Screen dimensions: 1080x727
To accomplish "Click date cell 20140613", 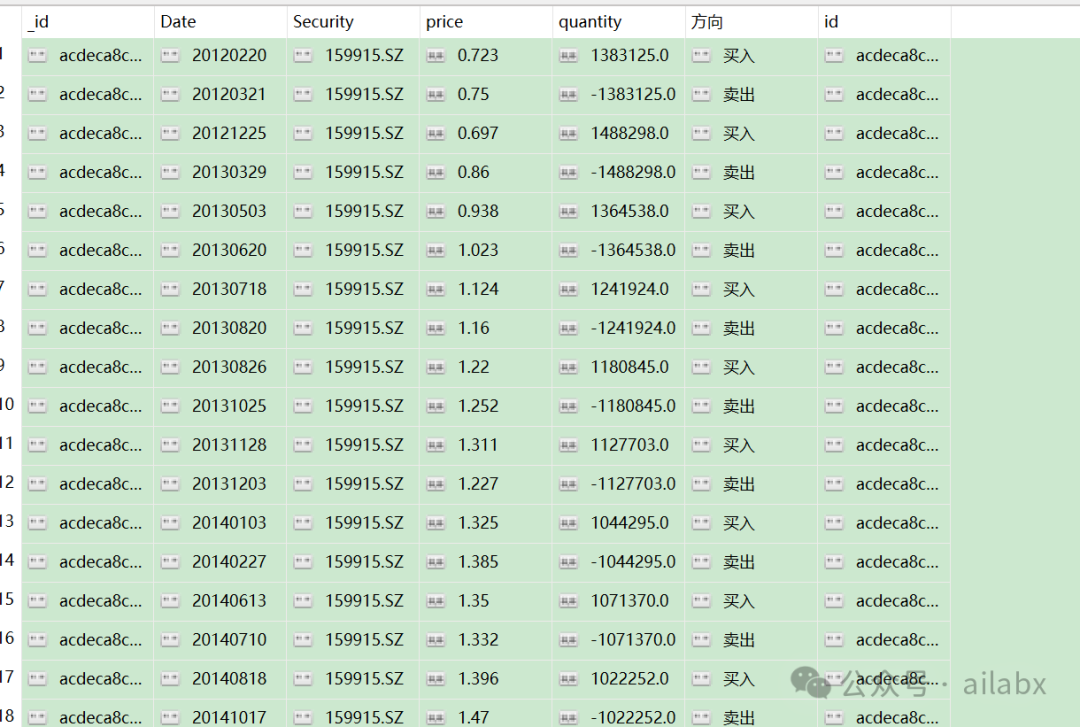I will 229,601.
